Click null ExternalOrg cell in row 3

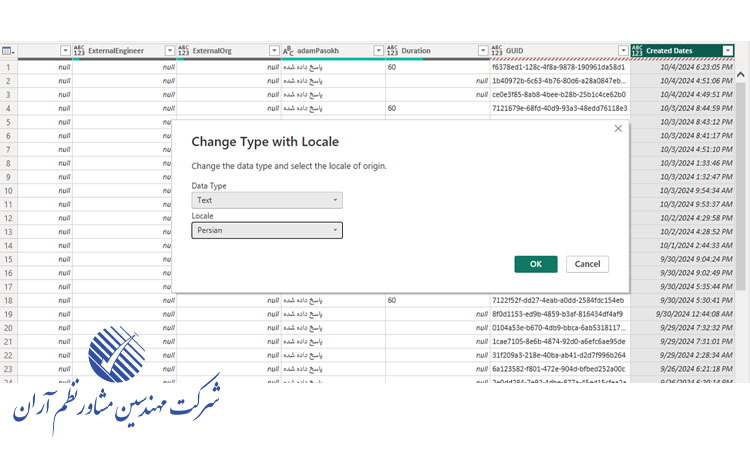click(229, 95)
